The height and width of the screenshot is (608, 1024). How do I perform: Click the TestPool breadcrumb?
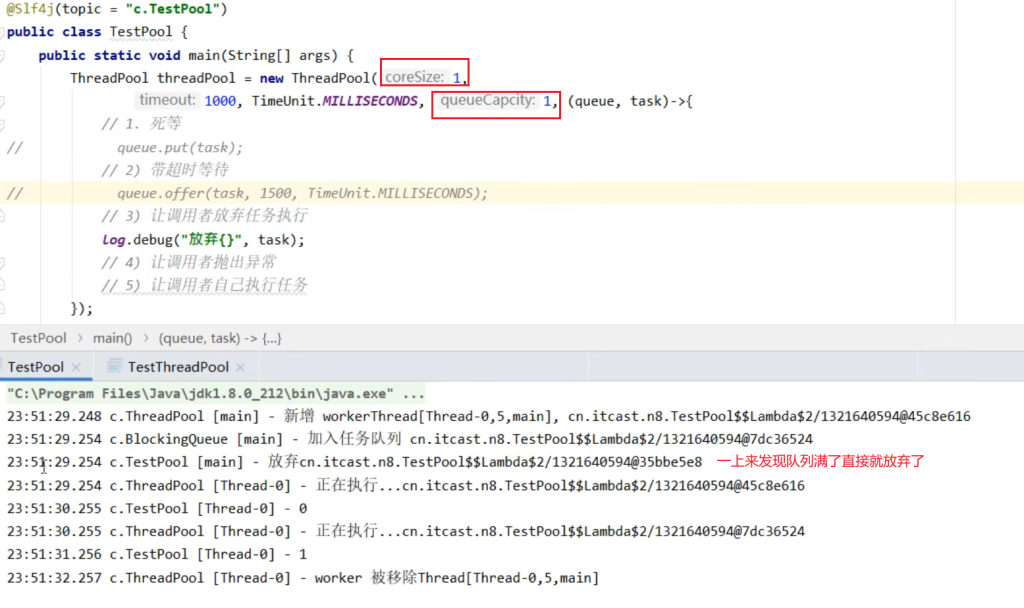click(x=38, y=338)
